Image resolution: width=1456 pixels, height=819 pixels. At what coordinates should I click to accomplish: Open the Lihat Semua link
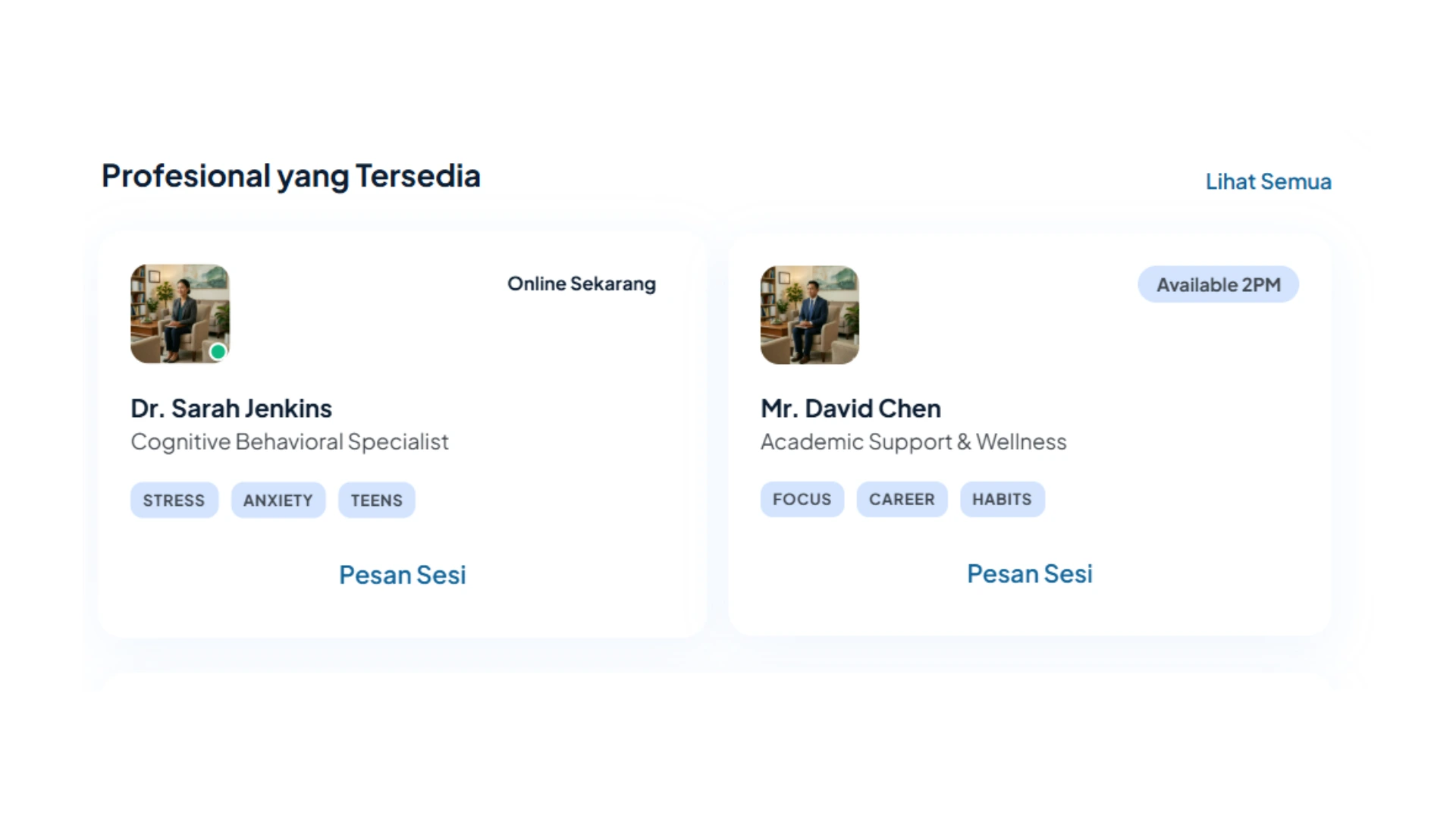1268,182
